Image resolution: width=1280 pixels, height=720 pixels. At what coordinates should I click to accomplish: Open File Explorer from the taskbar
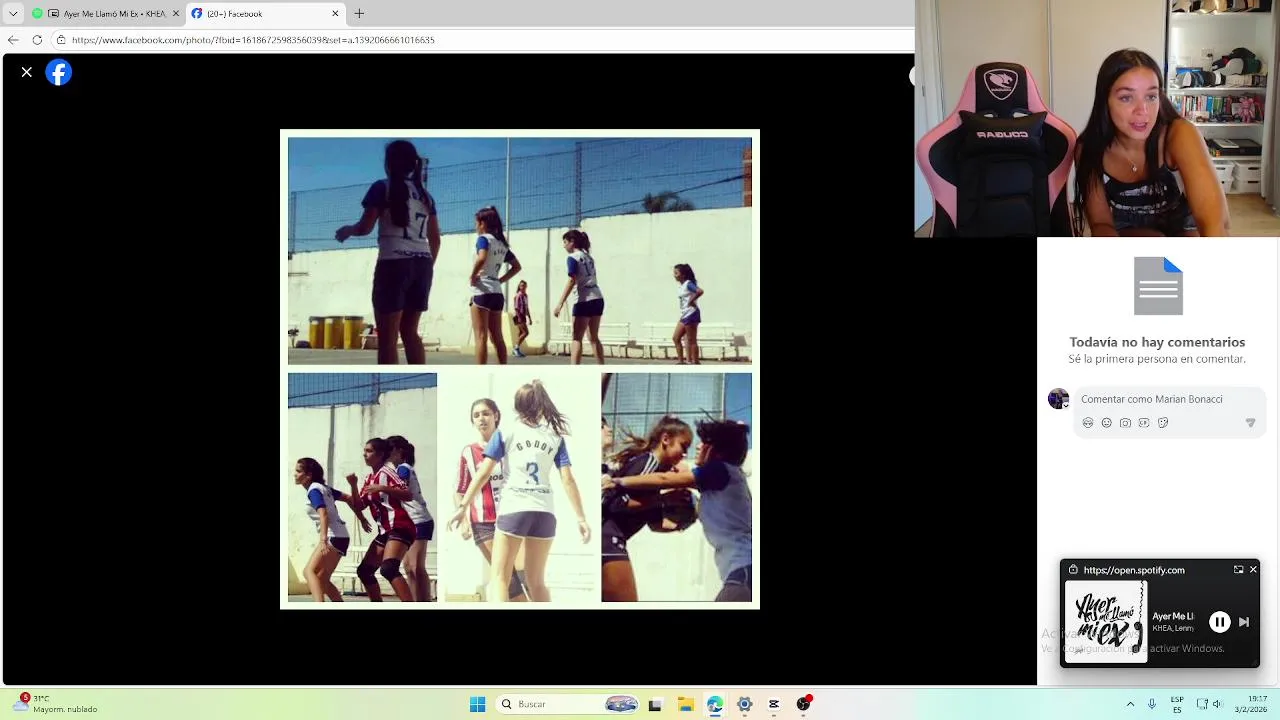pos(685,704)
